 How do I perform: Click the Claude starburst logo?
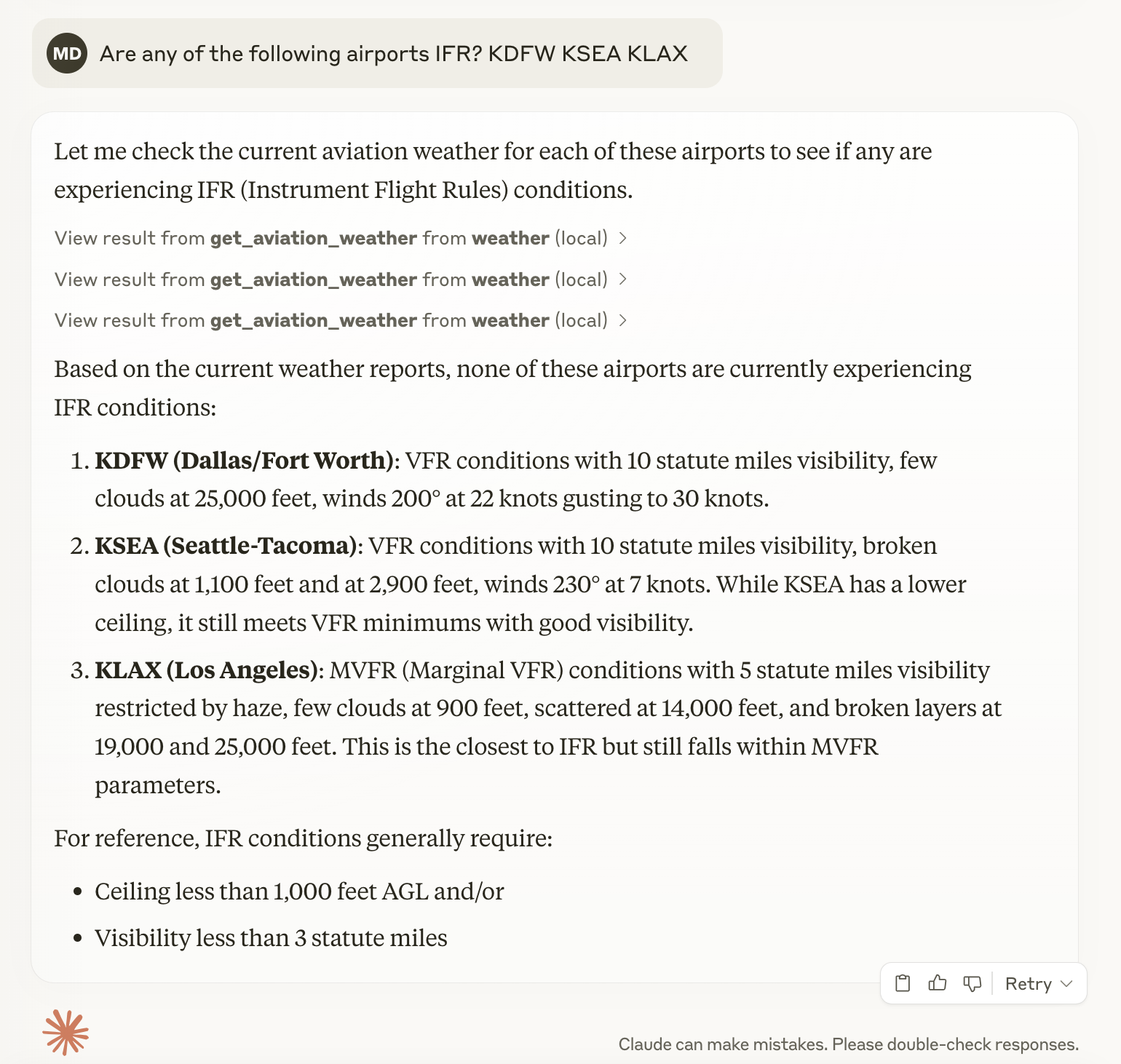click(66, 1032)
